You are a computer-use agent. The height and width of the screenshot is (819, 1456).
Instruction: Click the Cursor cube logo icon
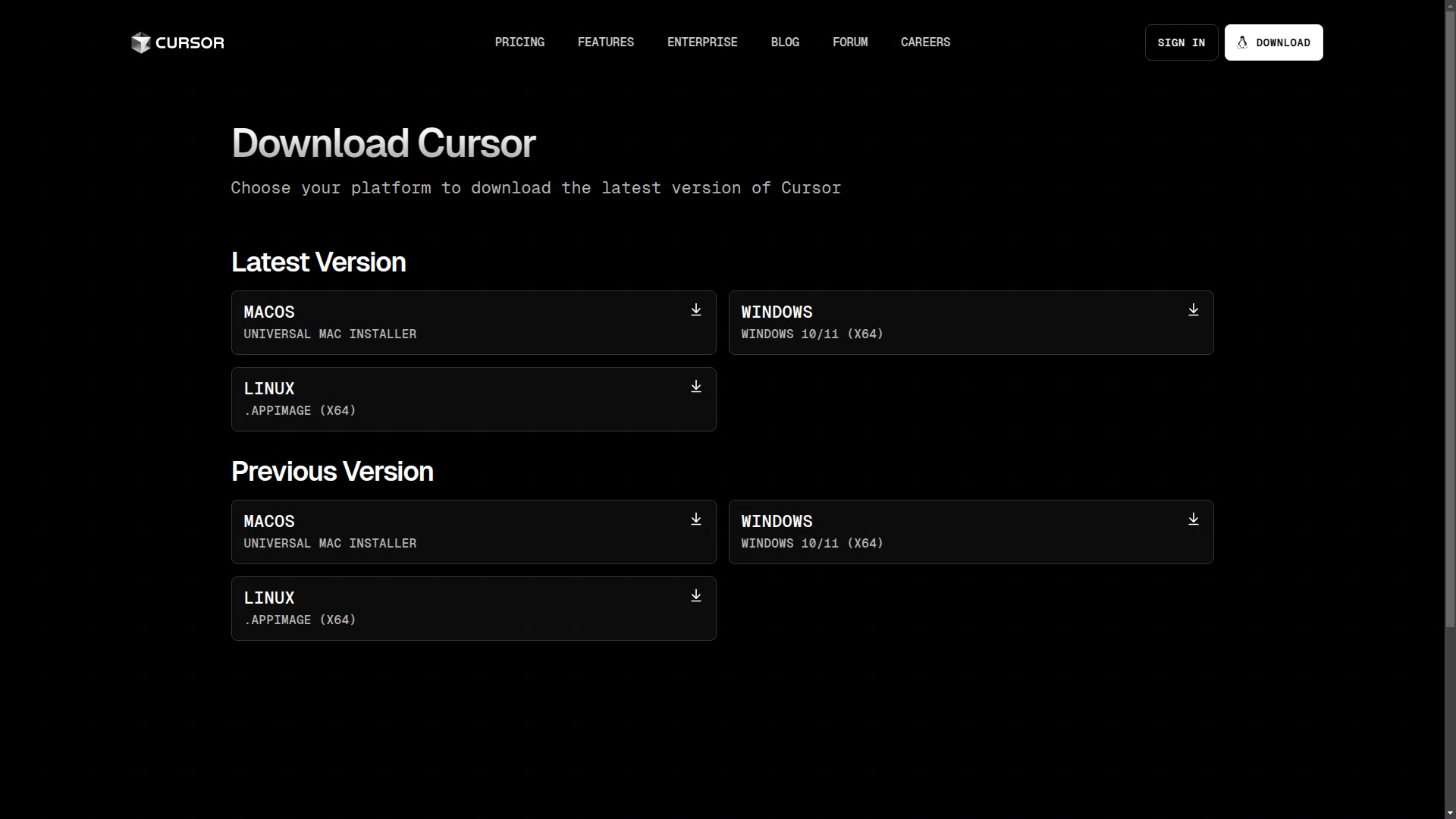tap(140, 42)
